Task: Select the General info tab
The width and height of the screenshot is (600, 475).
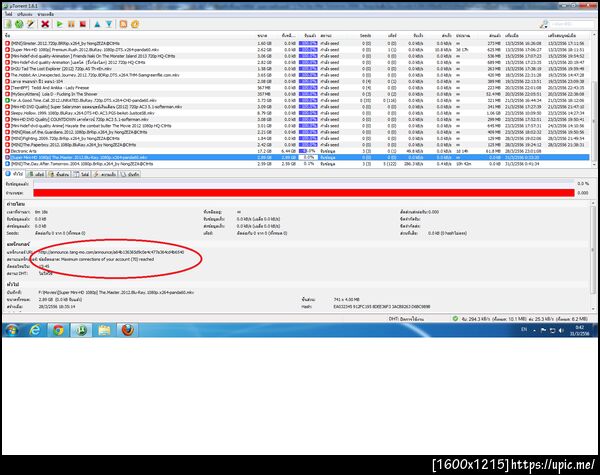Action: click(x=15, y=174)
